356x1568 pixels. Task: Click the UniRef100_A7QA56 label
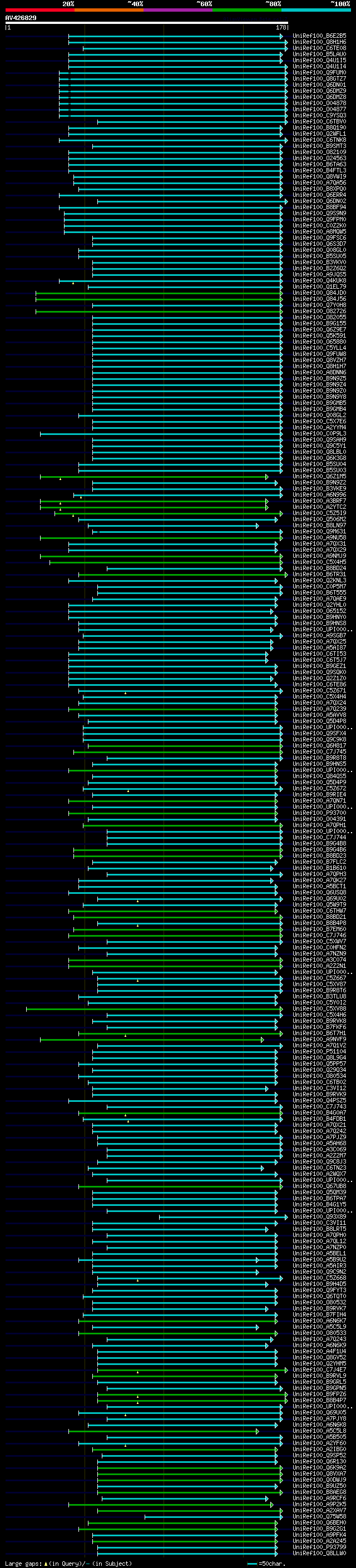point(319,182)
